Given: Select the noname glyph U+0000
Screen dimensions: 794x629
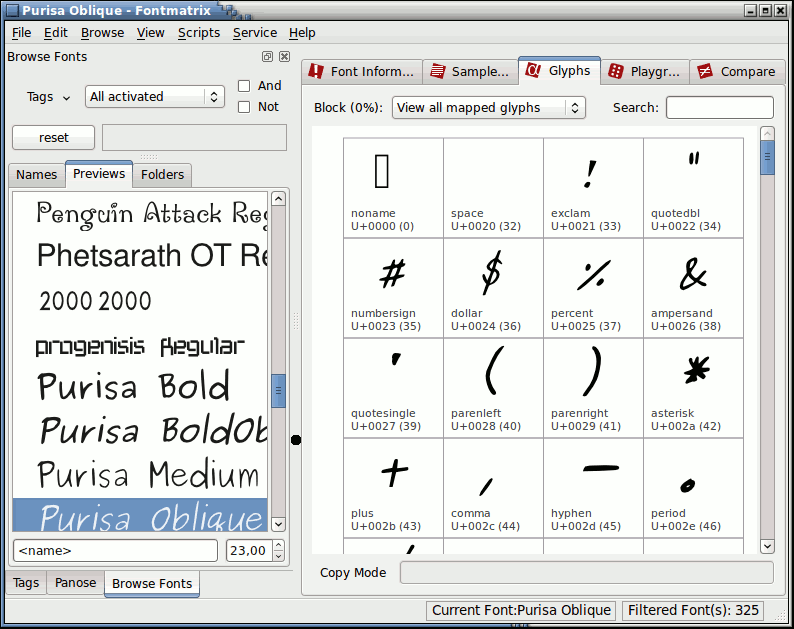Looking at the screenshot, I should [x=393, y=188].
